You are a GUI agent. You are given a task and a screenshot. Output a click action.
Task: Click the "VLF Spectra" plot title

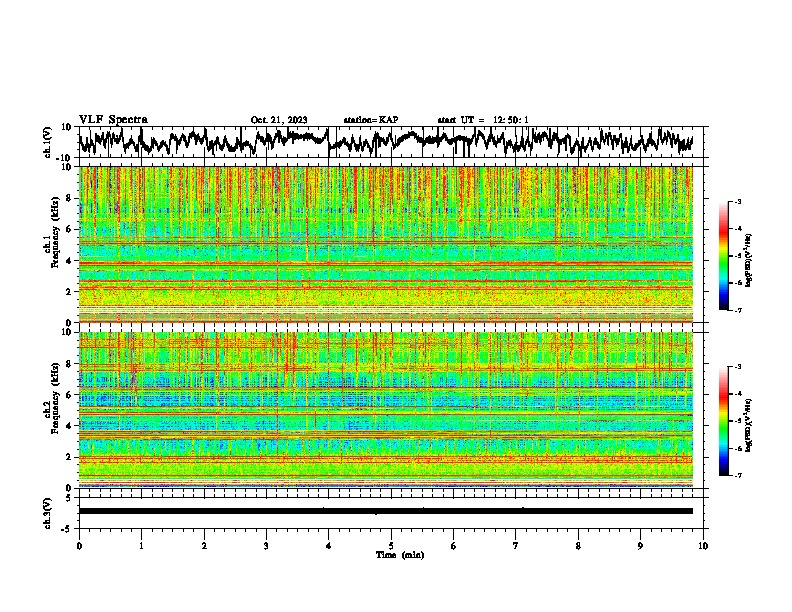(113, 119)
